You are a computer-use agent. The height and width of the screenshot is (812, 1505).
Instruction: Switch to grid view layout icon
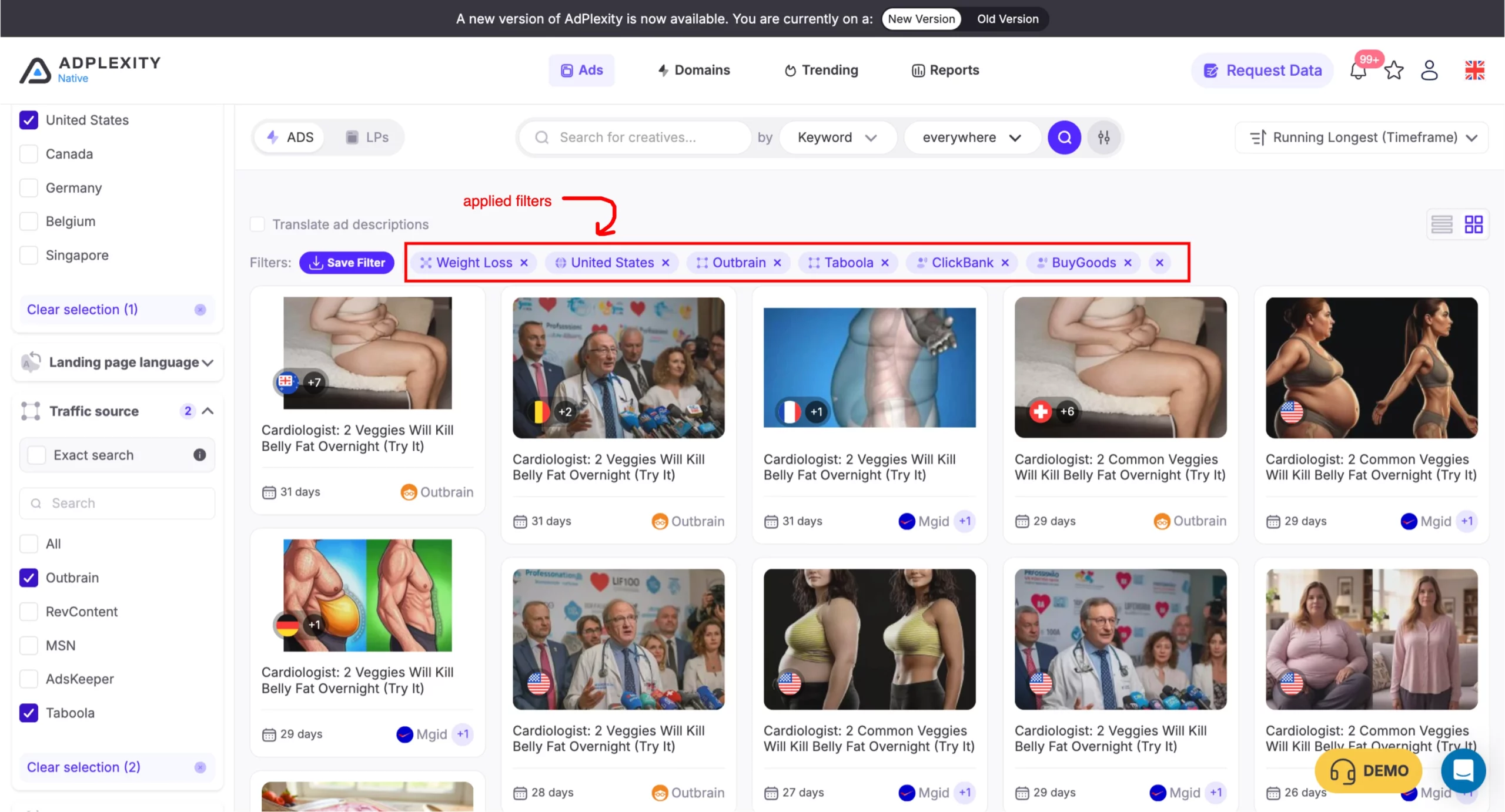(1474, 224)
